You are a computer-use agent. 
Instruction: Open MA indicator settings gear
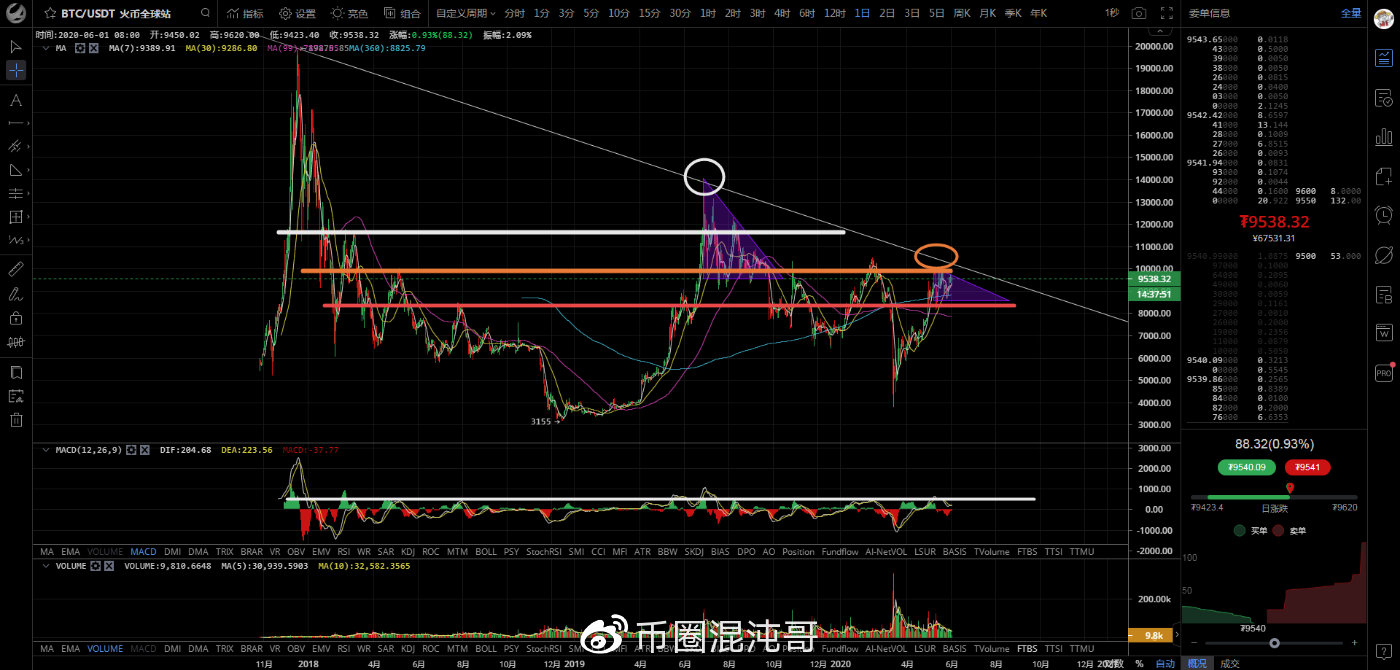point(80,48)
